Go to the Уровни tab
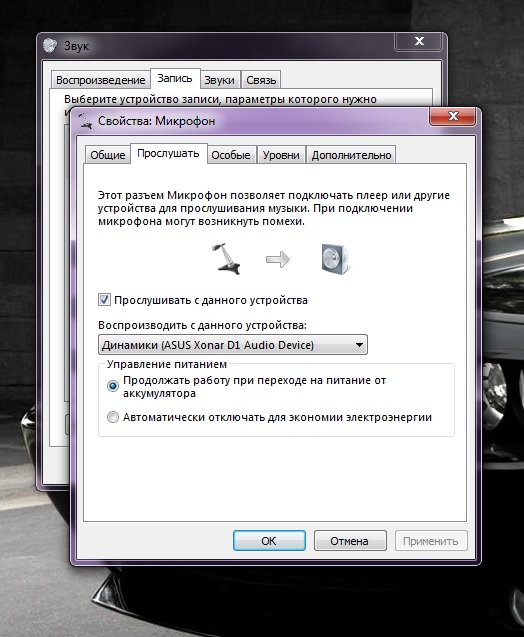Viewport: 524px width, 637px height. (281, 155)
